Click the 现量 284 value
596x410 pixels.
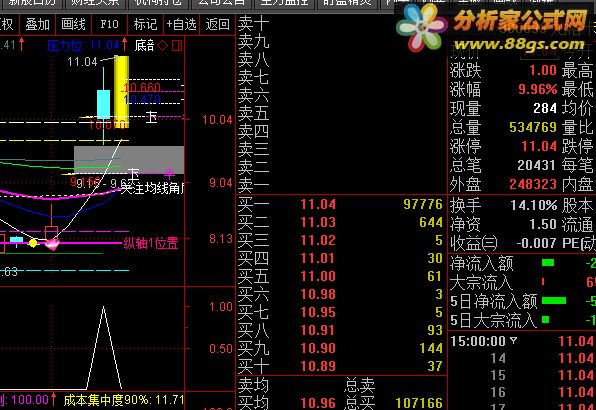tap(545, 108)
